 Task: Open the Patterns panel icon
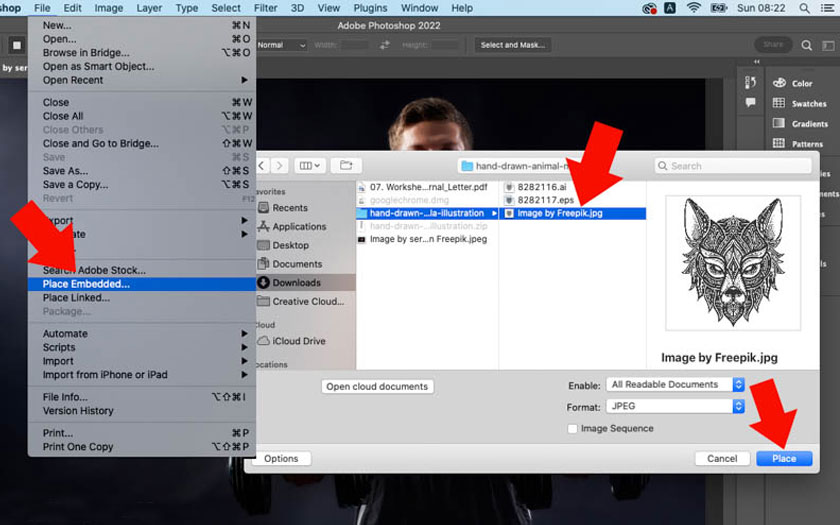(779, 143)
